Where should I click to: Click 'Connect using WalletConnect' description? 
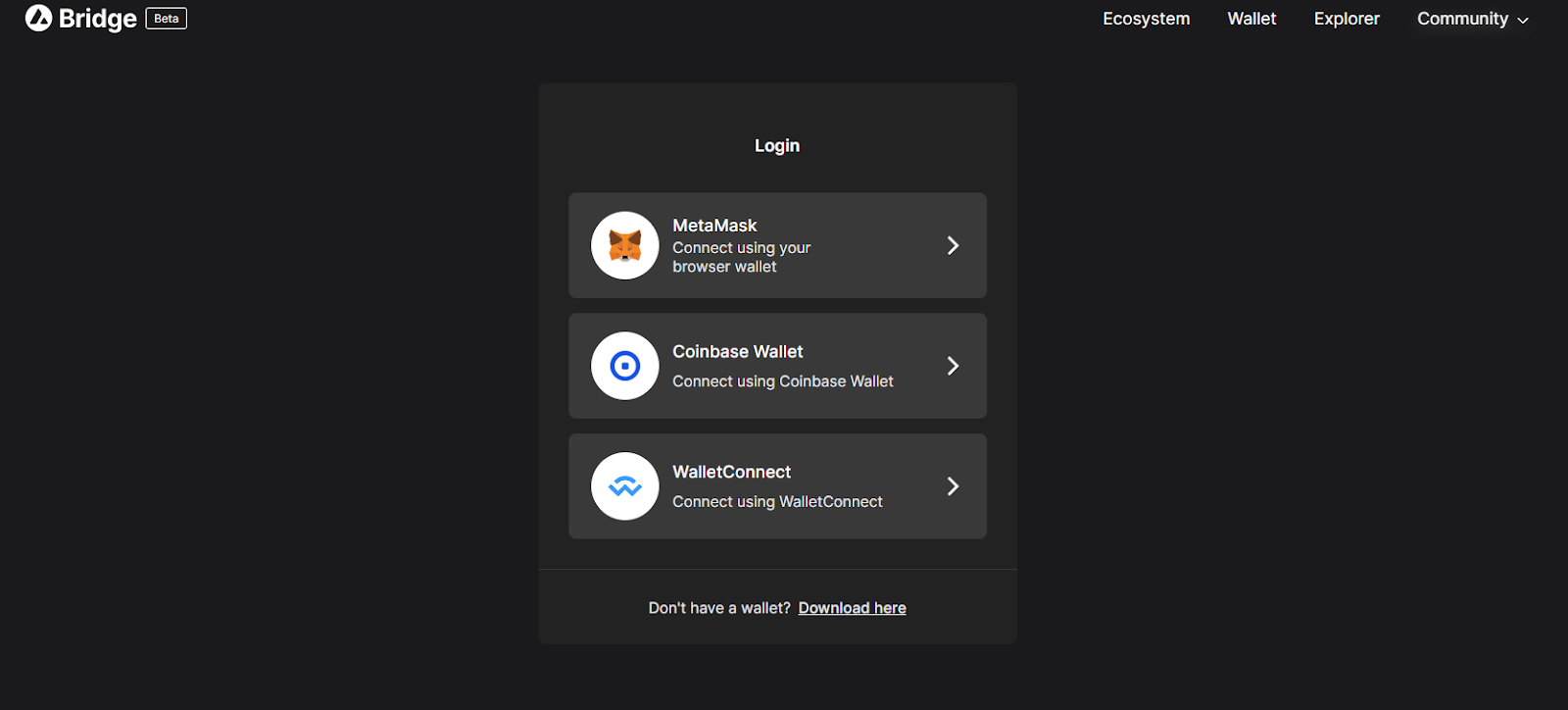pyautogui.click(x=778, y=502)
